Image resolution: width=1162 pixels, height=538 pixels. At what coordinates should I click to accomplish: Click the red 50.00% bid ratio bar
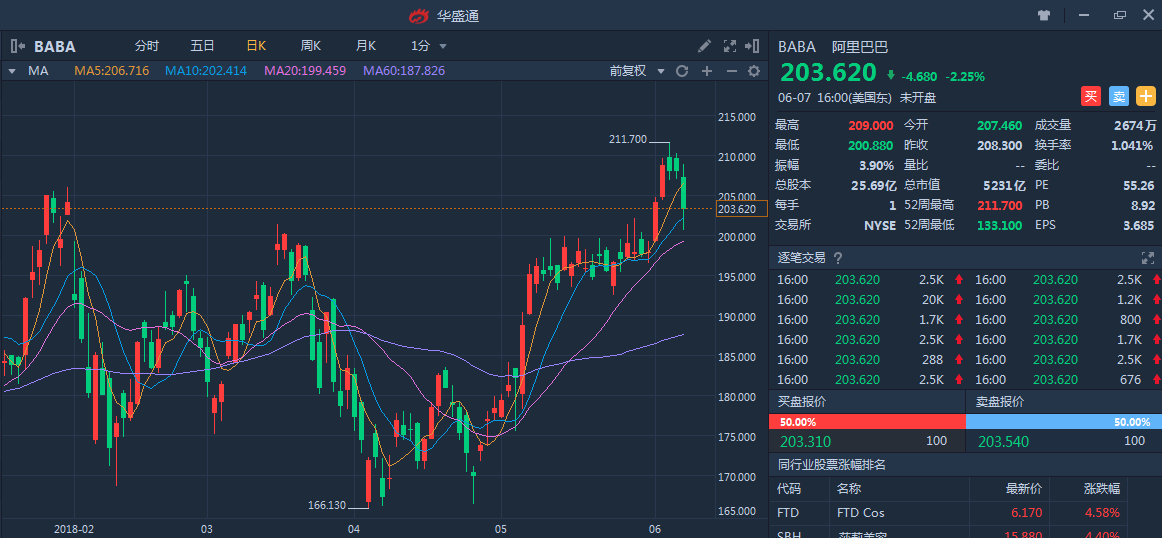[867, 422]
